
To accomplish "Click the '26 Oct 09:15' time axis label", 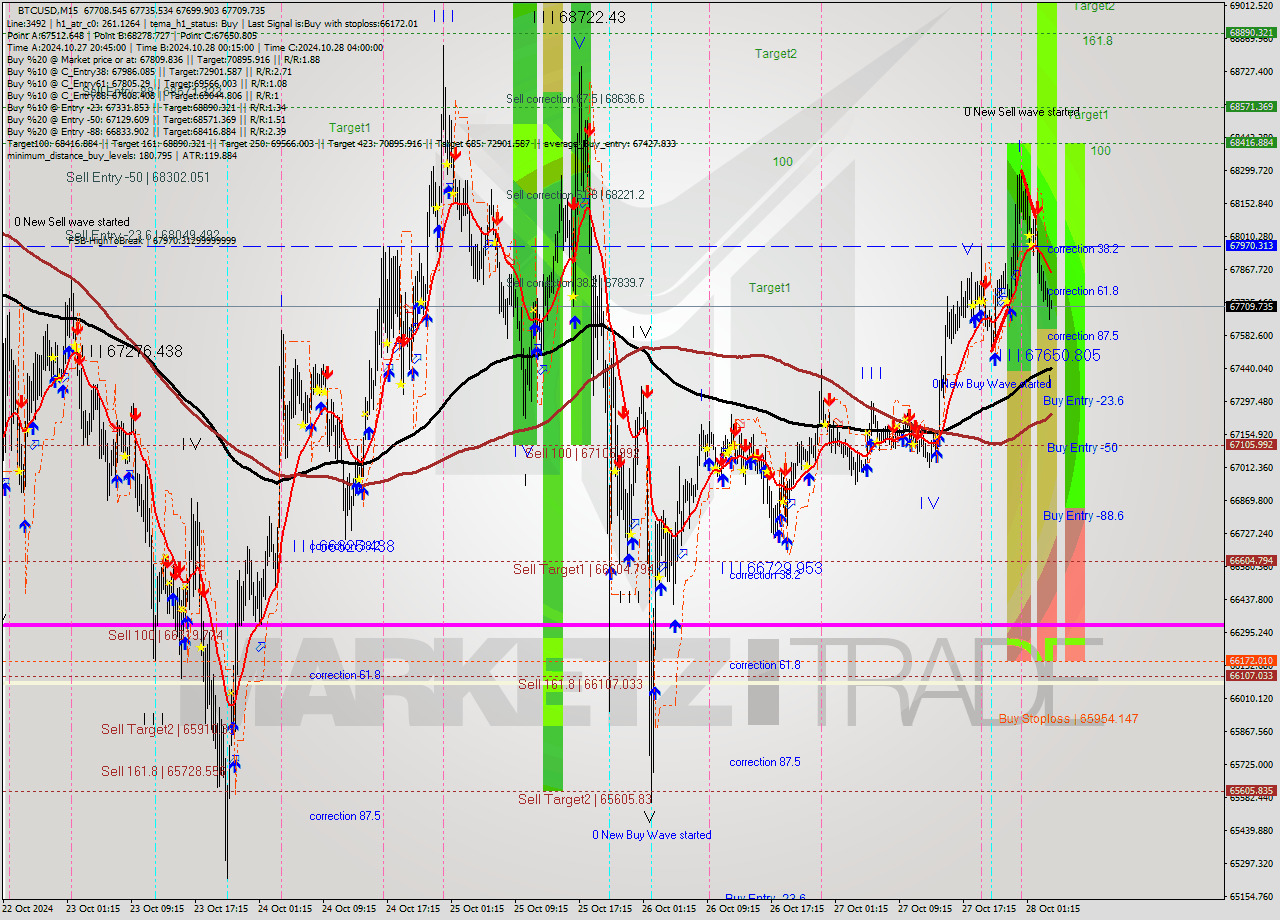I will (734, 909).
